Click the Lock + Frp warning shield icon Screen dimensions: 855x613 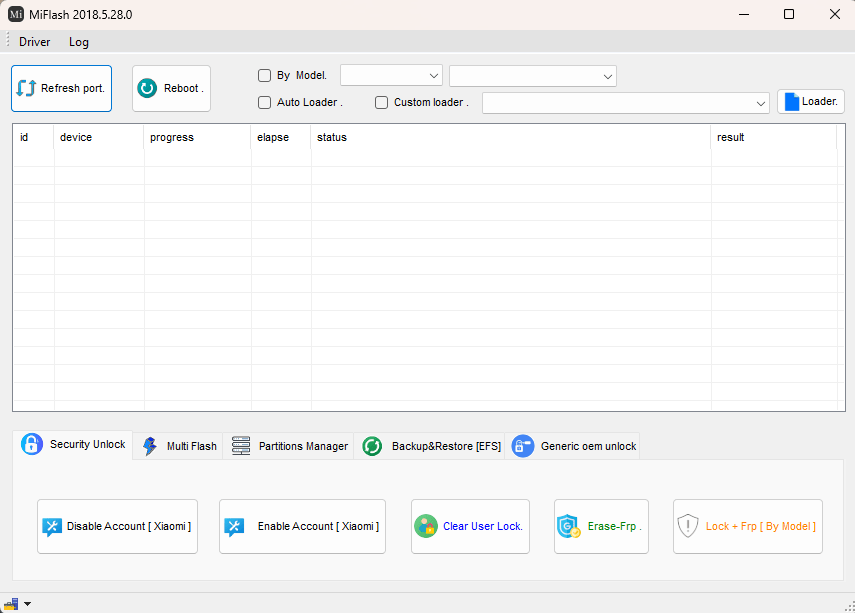(x=688, y=526)
